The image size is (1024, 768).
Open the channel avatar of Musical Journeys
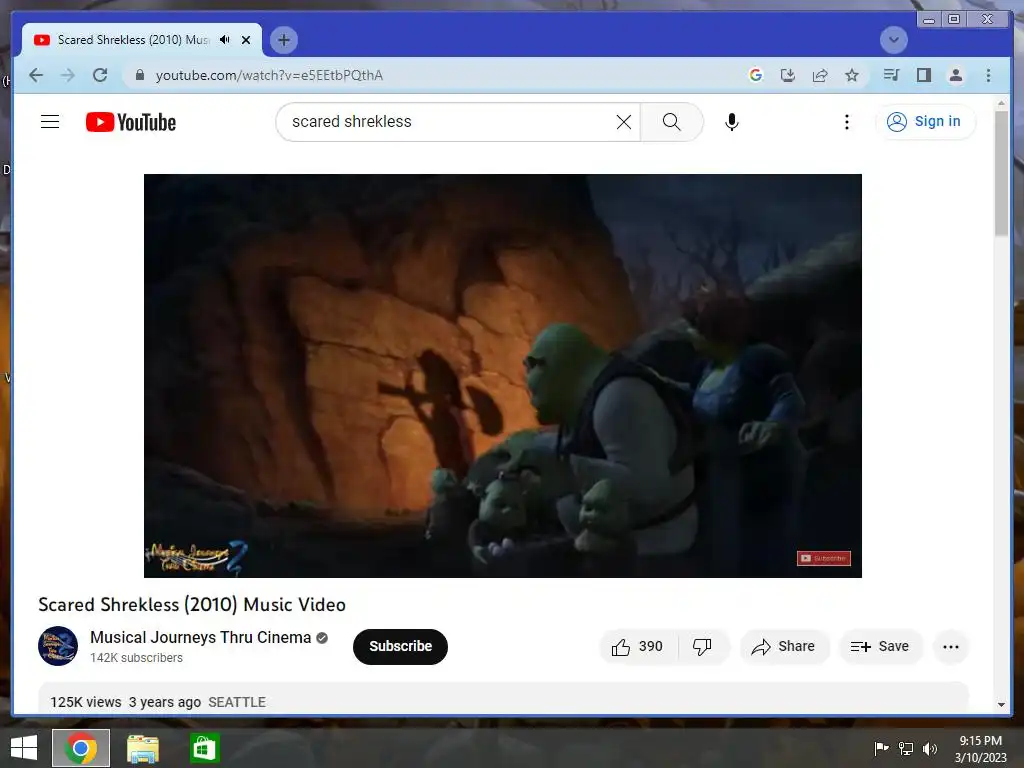click(58, 646)
